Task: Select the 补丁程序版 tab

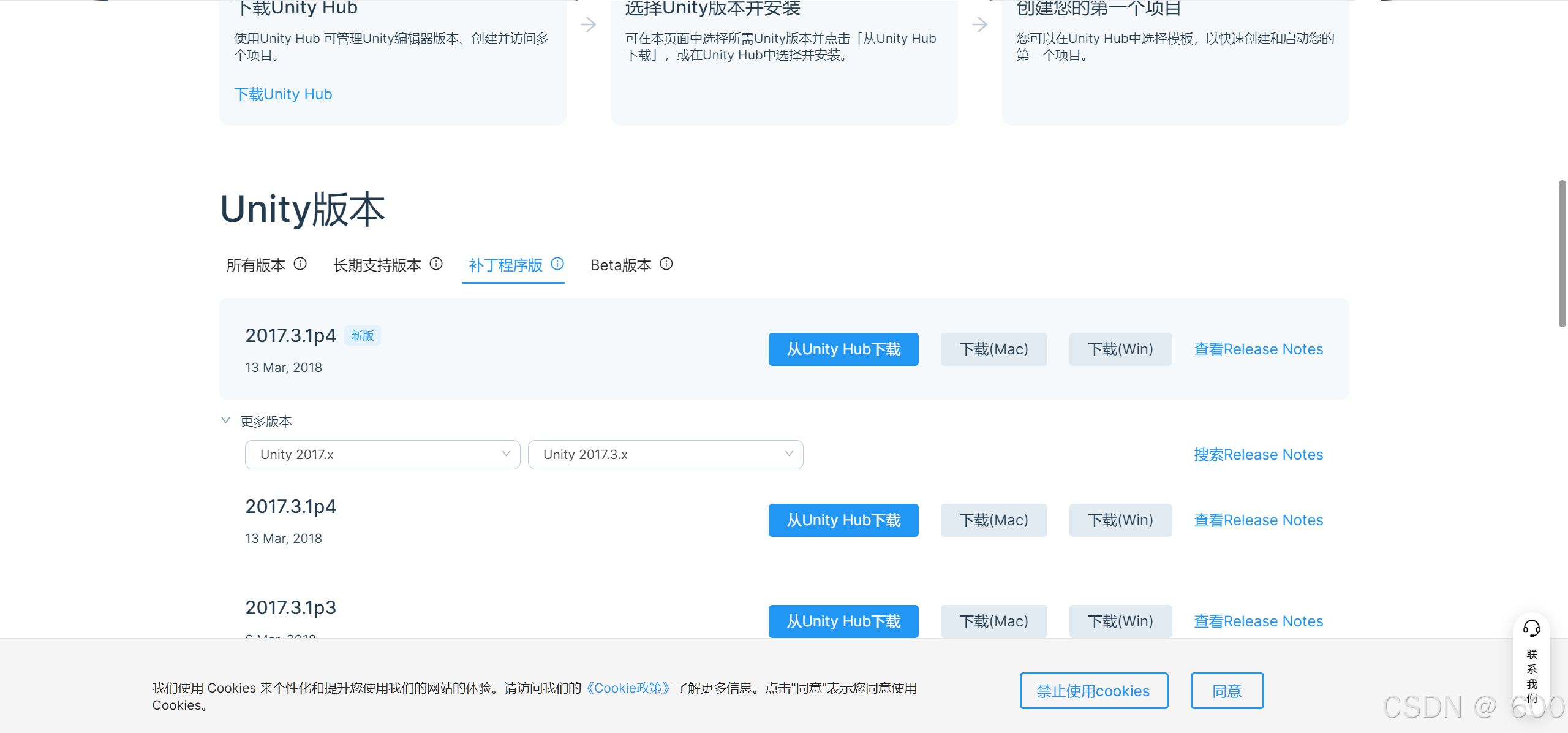Action: click(x=506, y=265)
